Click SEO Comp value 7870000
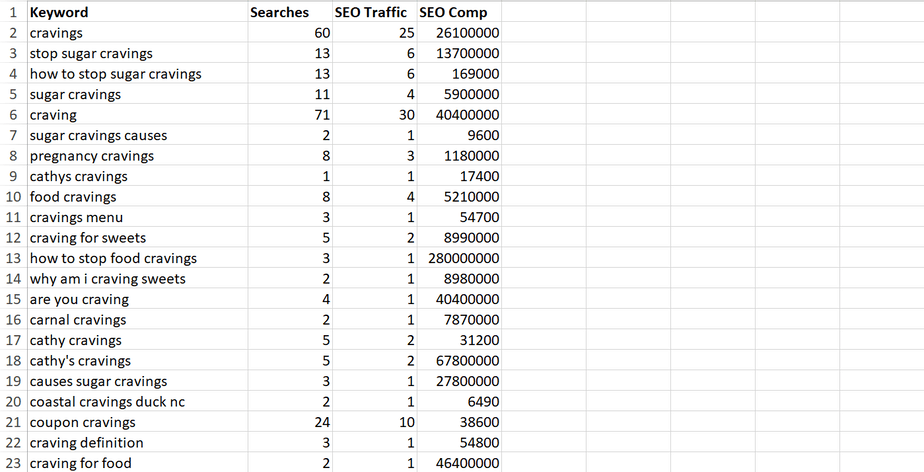Image resolution: width=924 pixels, height=472 pixels. click(459, 319)
